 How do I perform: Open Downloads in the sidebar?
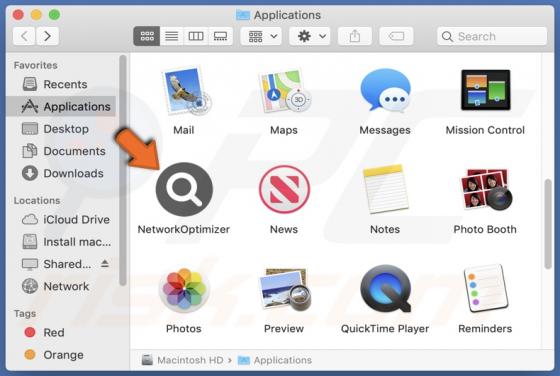point(61,173)
